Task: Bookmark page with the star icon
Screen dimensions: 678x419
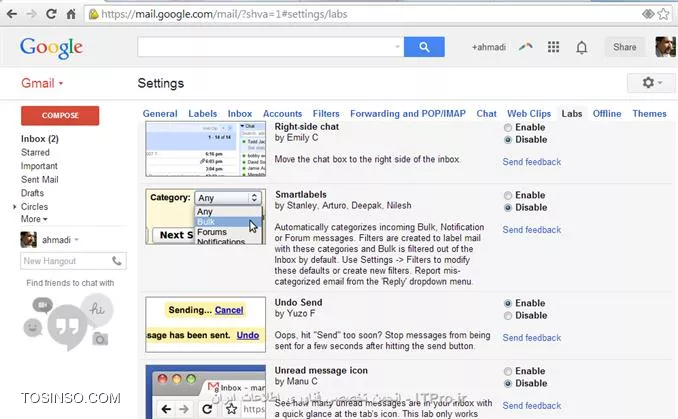Action: tap(663, 14)
